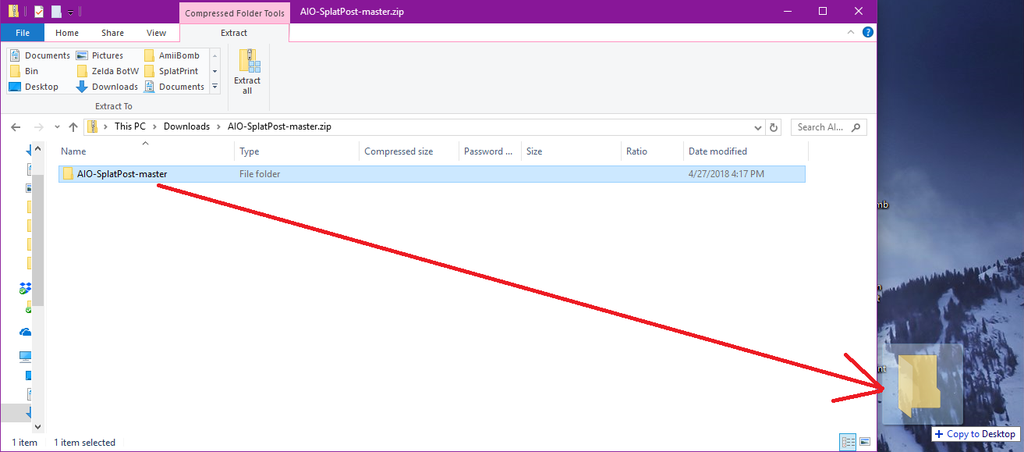Screen dimensions: 1024x452
Task: Open the File menu
Action: tap(22, 33)
